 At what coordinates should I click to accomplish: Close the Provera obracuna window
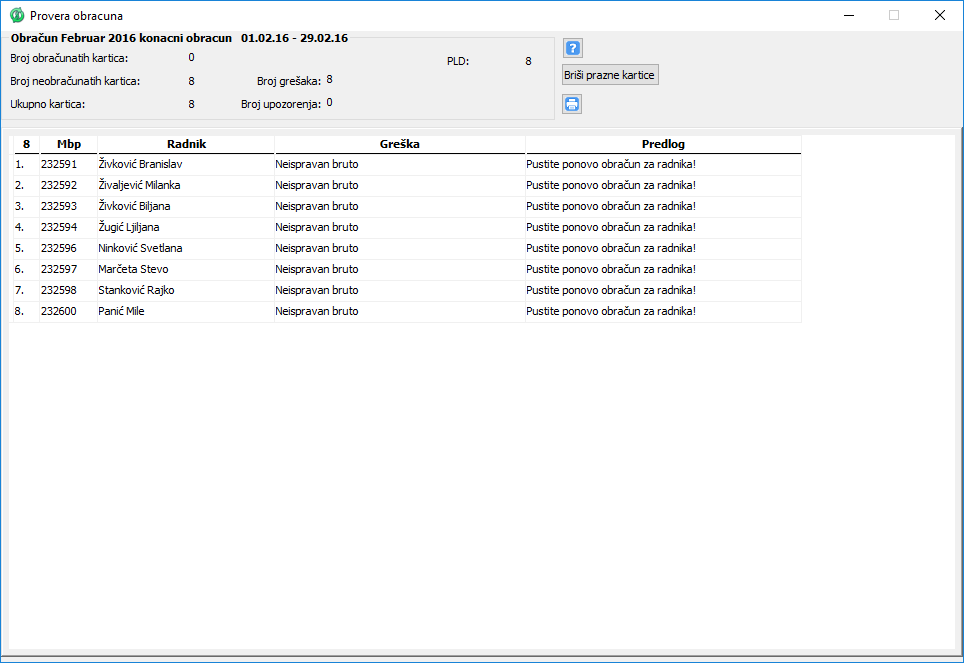pyautogui.click(x=939, y=15)
